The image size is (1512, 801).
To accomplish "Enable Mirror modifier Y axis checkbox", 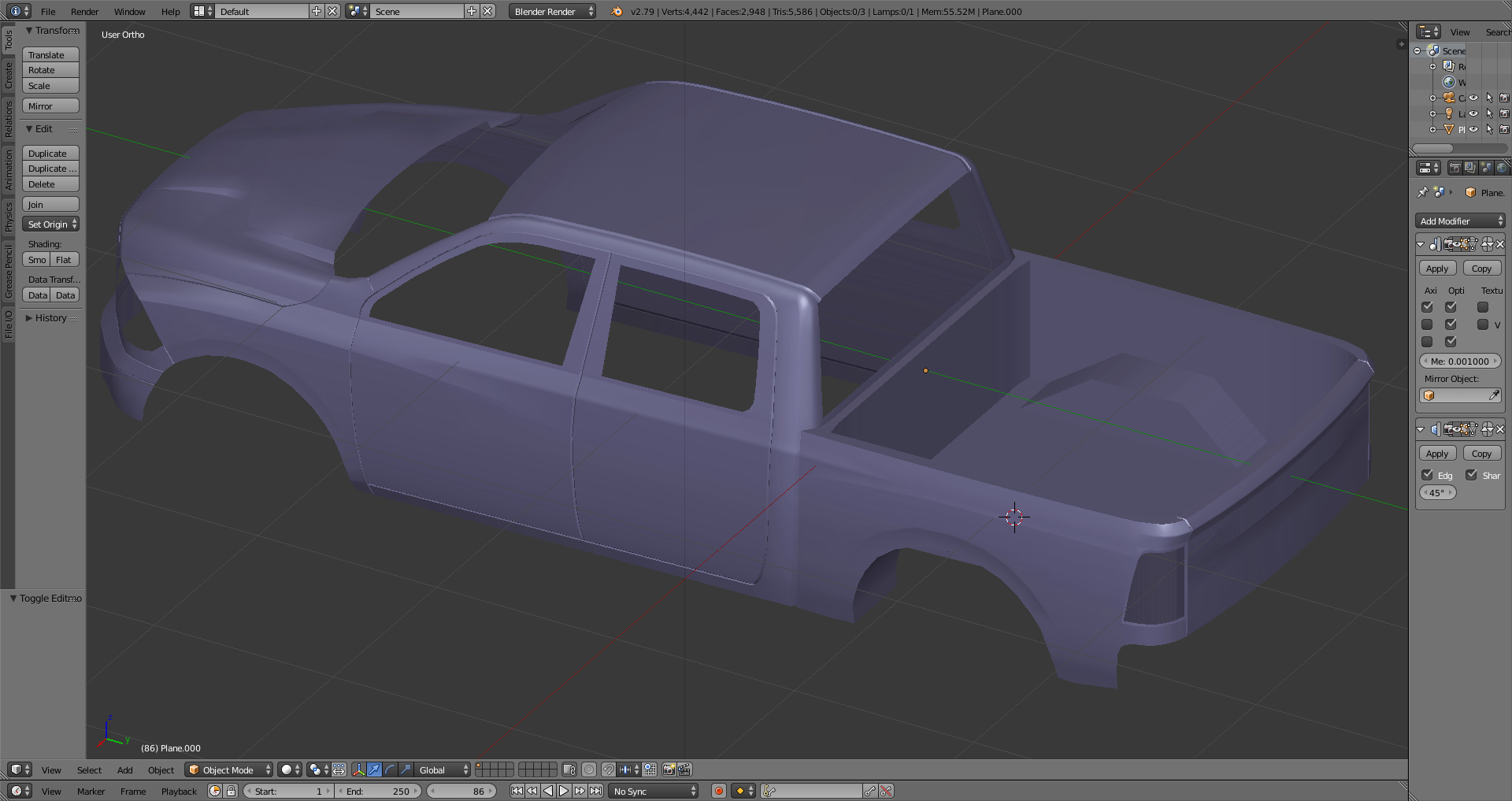I will click(1427, 324).
